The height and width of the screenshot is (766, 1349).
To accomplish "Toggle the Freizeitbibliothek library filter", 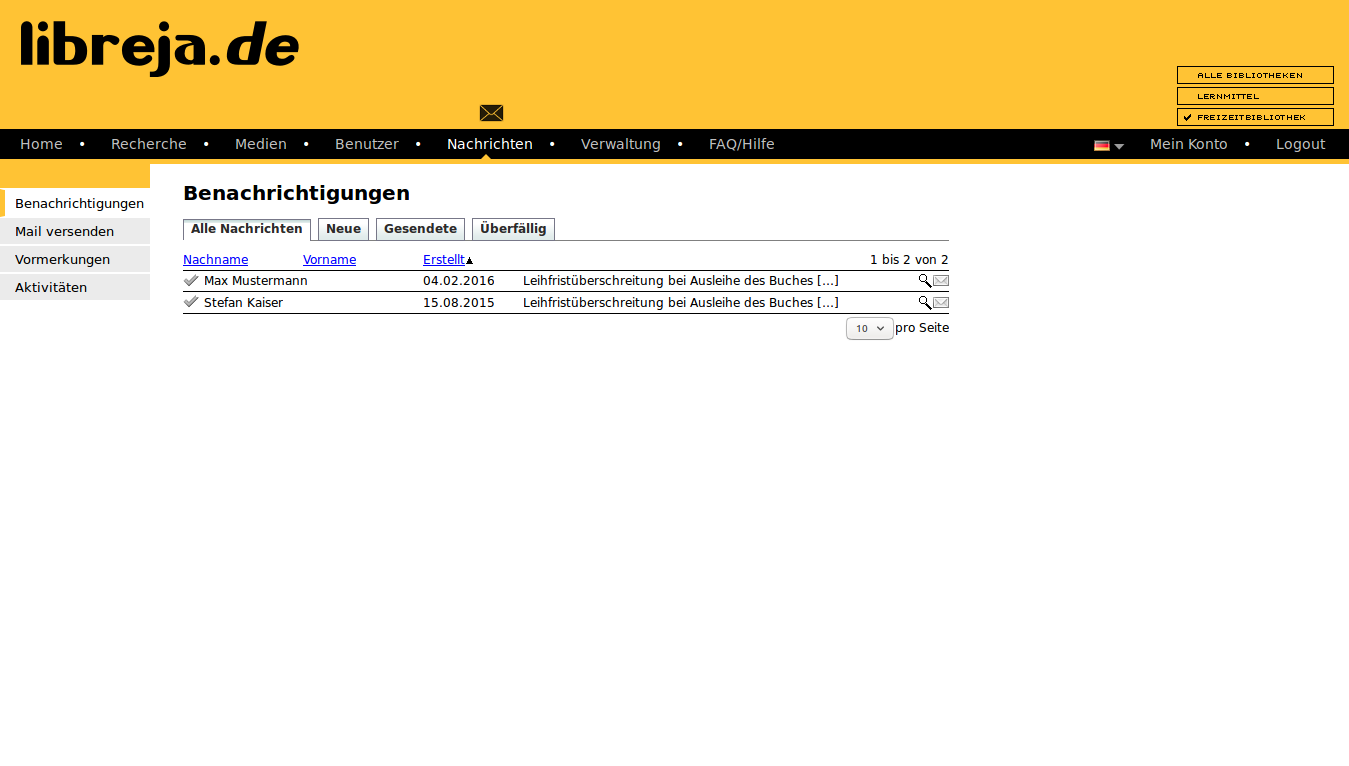I will (x=1255, y=117).
